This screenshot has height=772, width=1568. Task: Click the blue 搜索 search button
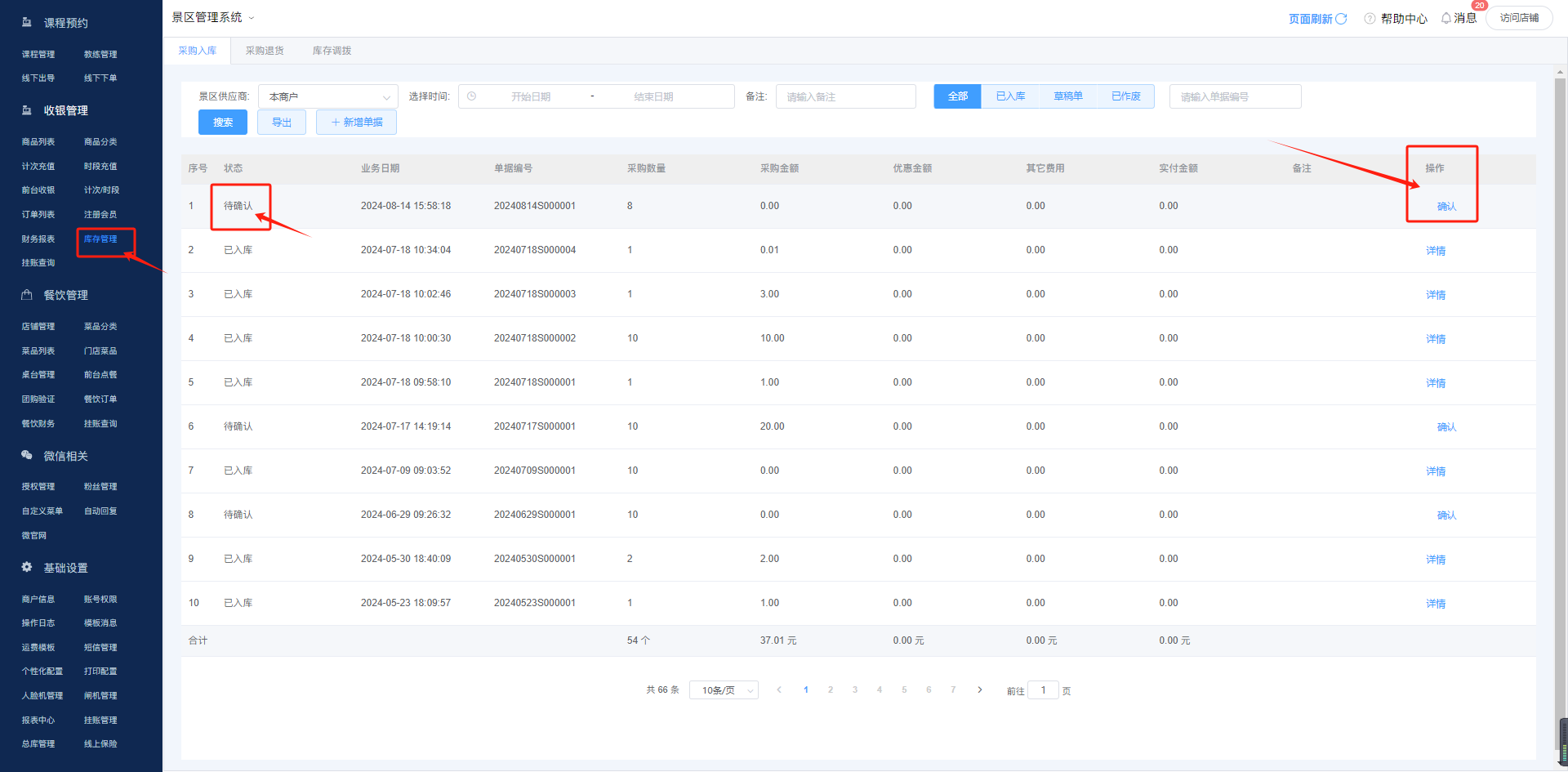(x=223, y=123)
